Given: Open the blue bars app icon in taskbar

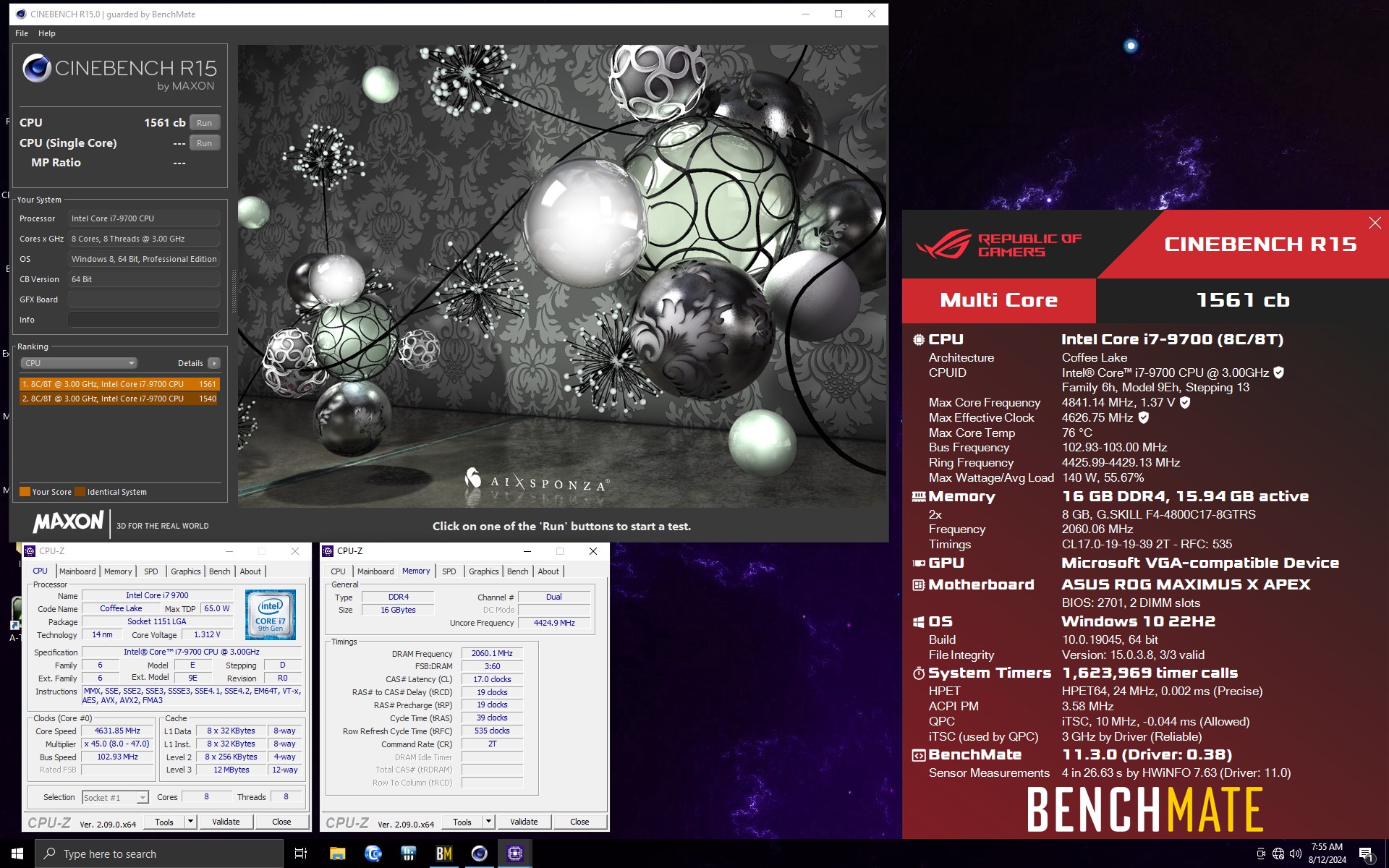Looking at the screenshot, I should tap(408, 854).
